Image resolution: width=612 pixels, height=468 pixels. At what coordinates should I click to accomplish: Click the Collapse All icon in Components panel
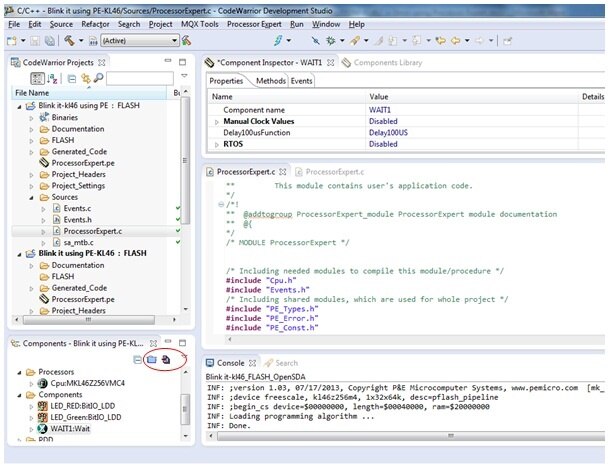[x=137, y=359]
